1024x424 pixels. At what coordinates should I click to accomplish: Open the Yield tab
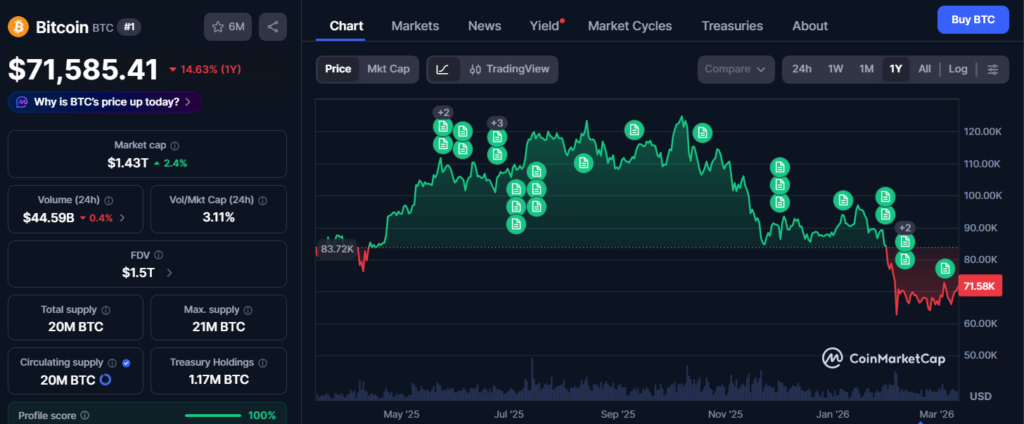click(545, 26)
